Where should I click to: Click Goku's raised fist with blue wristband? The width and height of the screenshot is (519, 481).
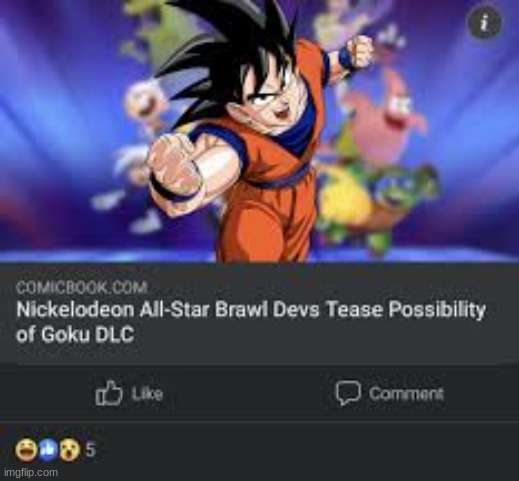point(357,53)
